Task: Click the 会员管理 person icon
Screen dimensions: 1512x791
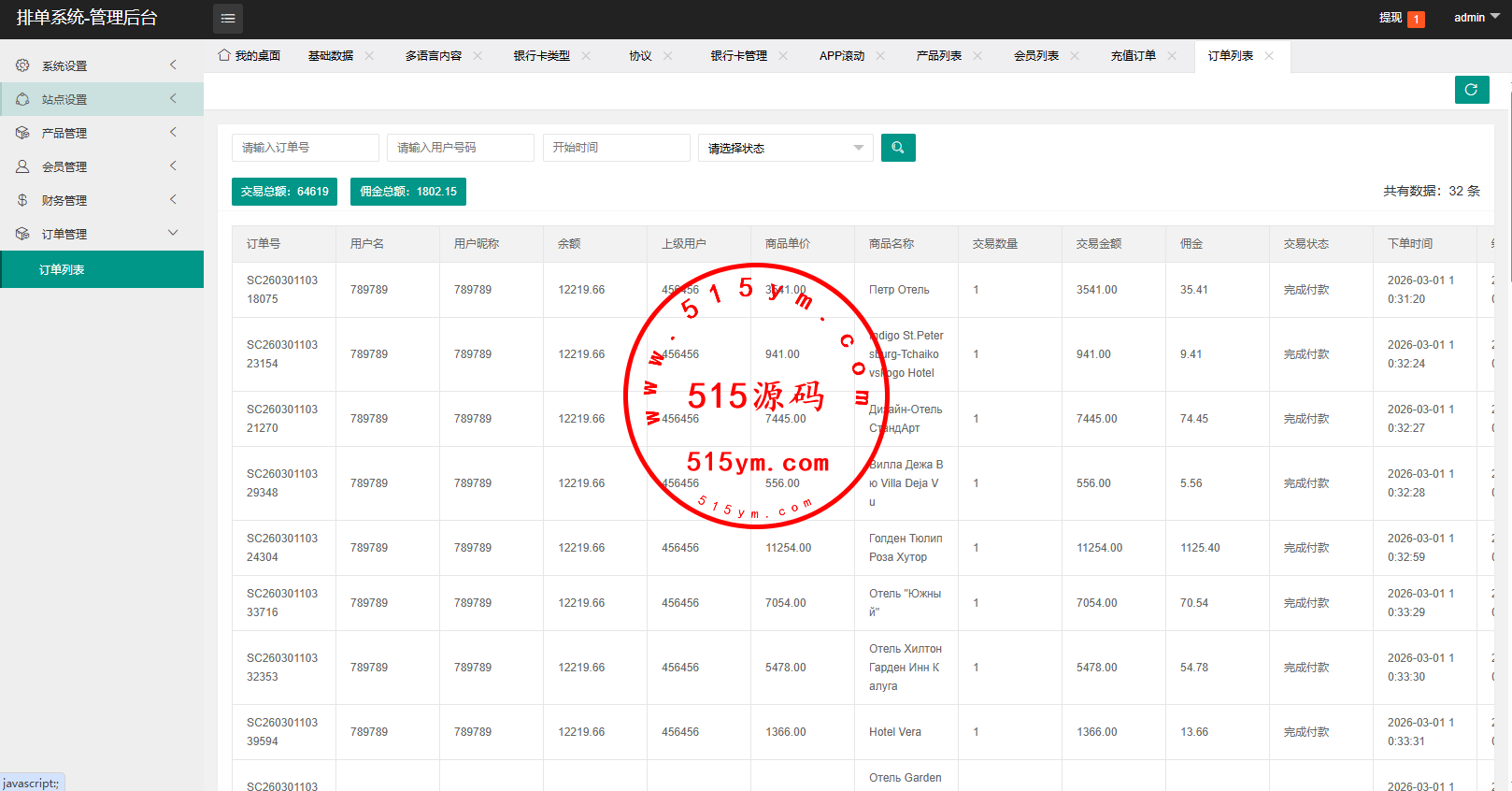Action: coord(22,166)
